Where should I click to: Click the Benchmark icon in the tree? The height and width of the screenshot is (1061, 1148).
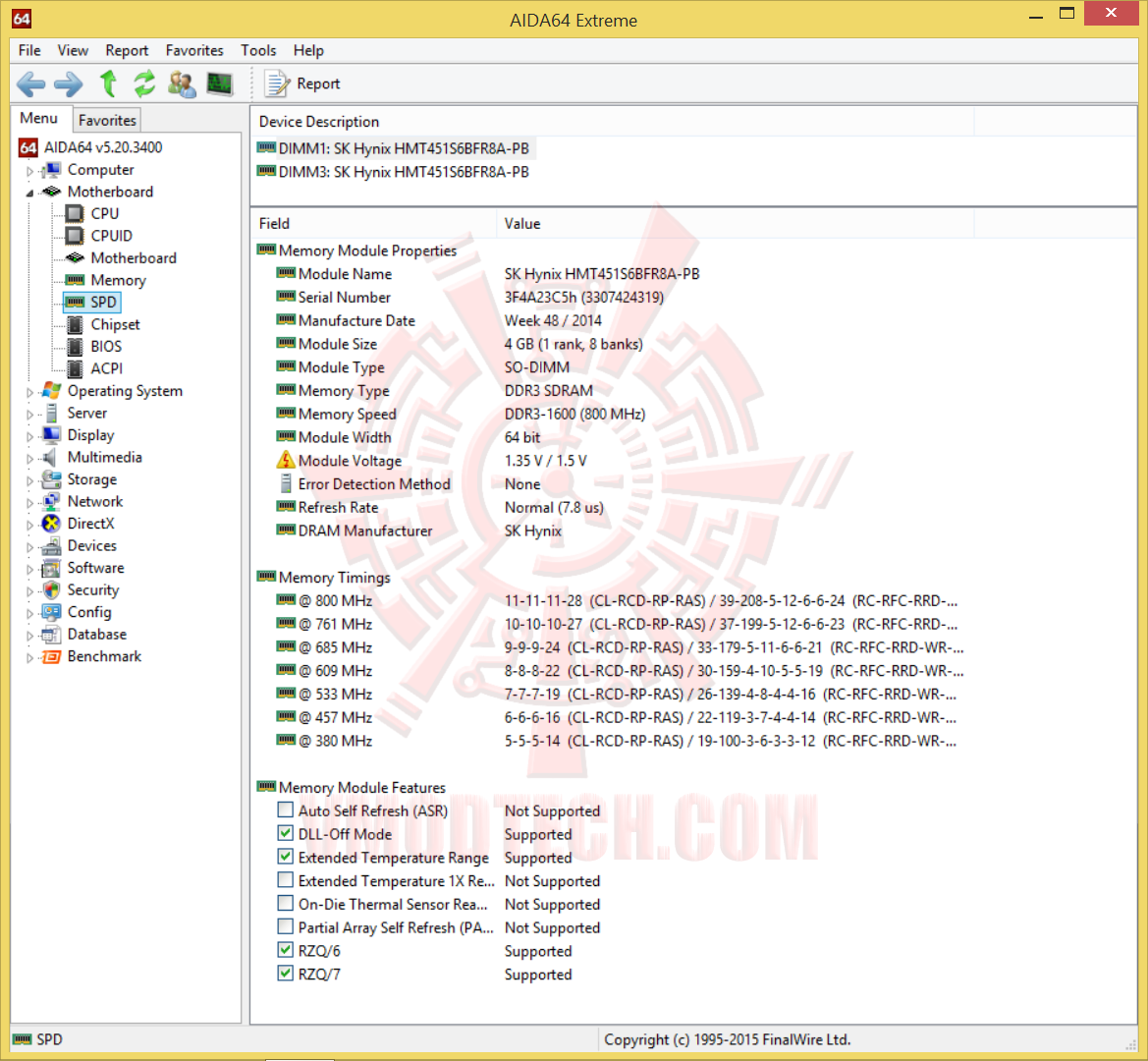coord(51,657)
